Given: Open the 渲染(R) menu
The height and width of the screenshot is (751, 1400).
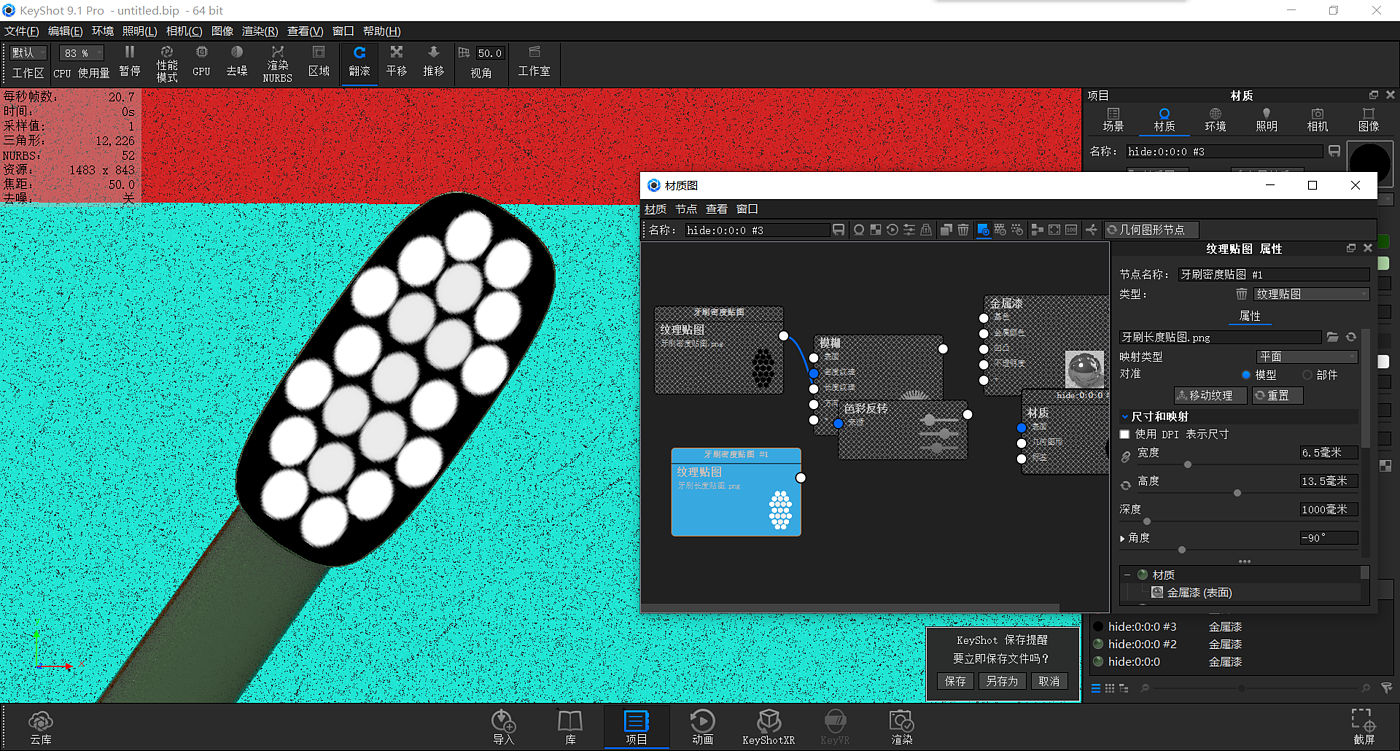Looking at the screenshot, I should pos(262,31).
